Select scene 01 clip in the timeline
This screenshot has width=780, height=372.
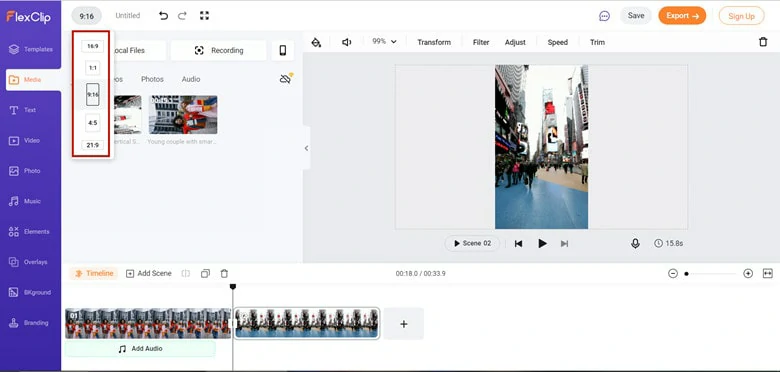pyautogui.click(x=148, y=323)
